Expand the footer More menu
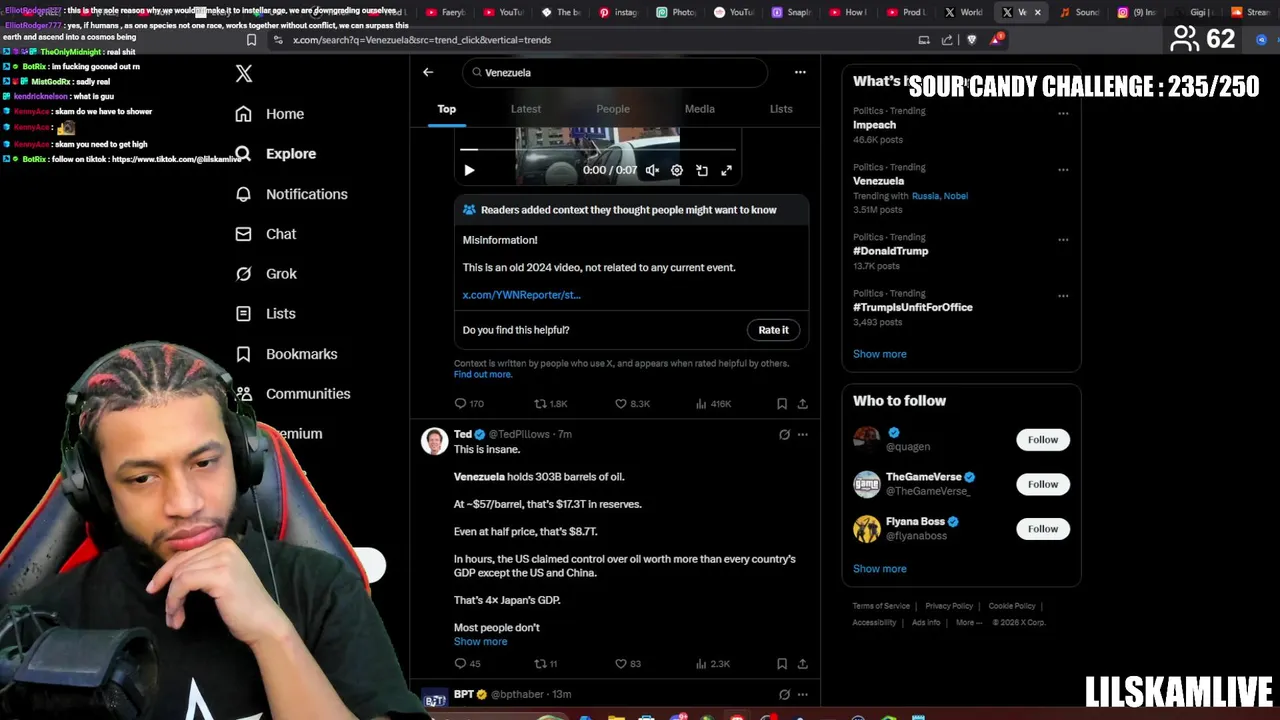 (969, 622)
